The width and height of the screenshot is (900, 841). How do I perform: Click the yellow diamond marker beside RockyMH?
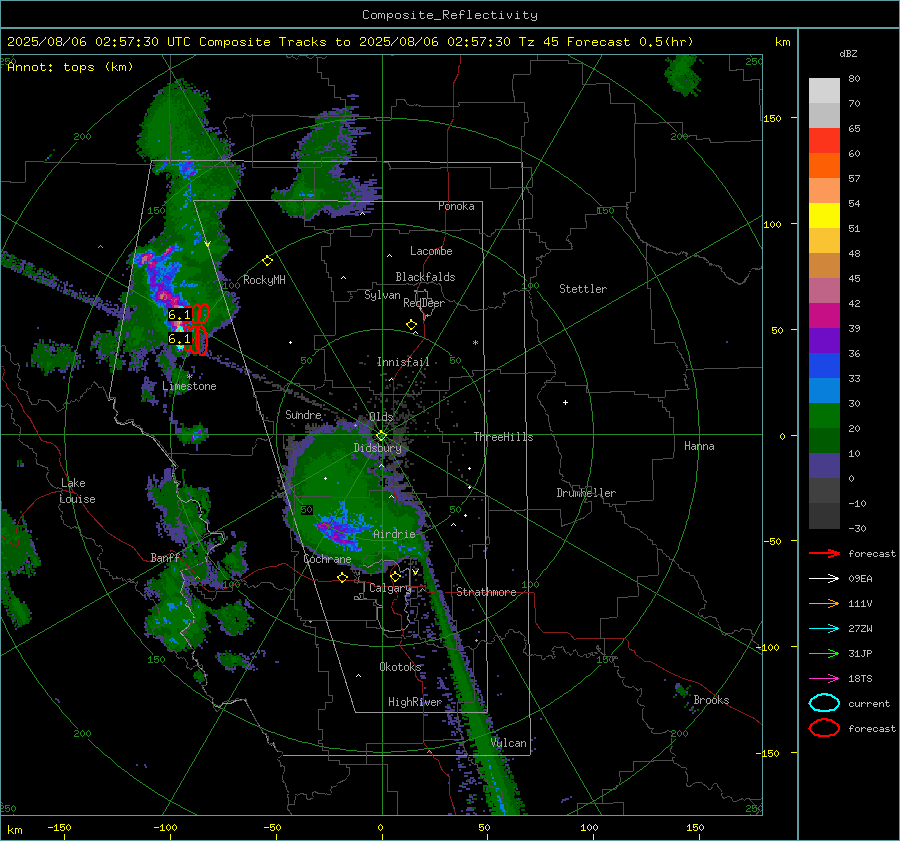pos(267,261)
